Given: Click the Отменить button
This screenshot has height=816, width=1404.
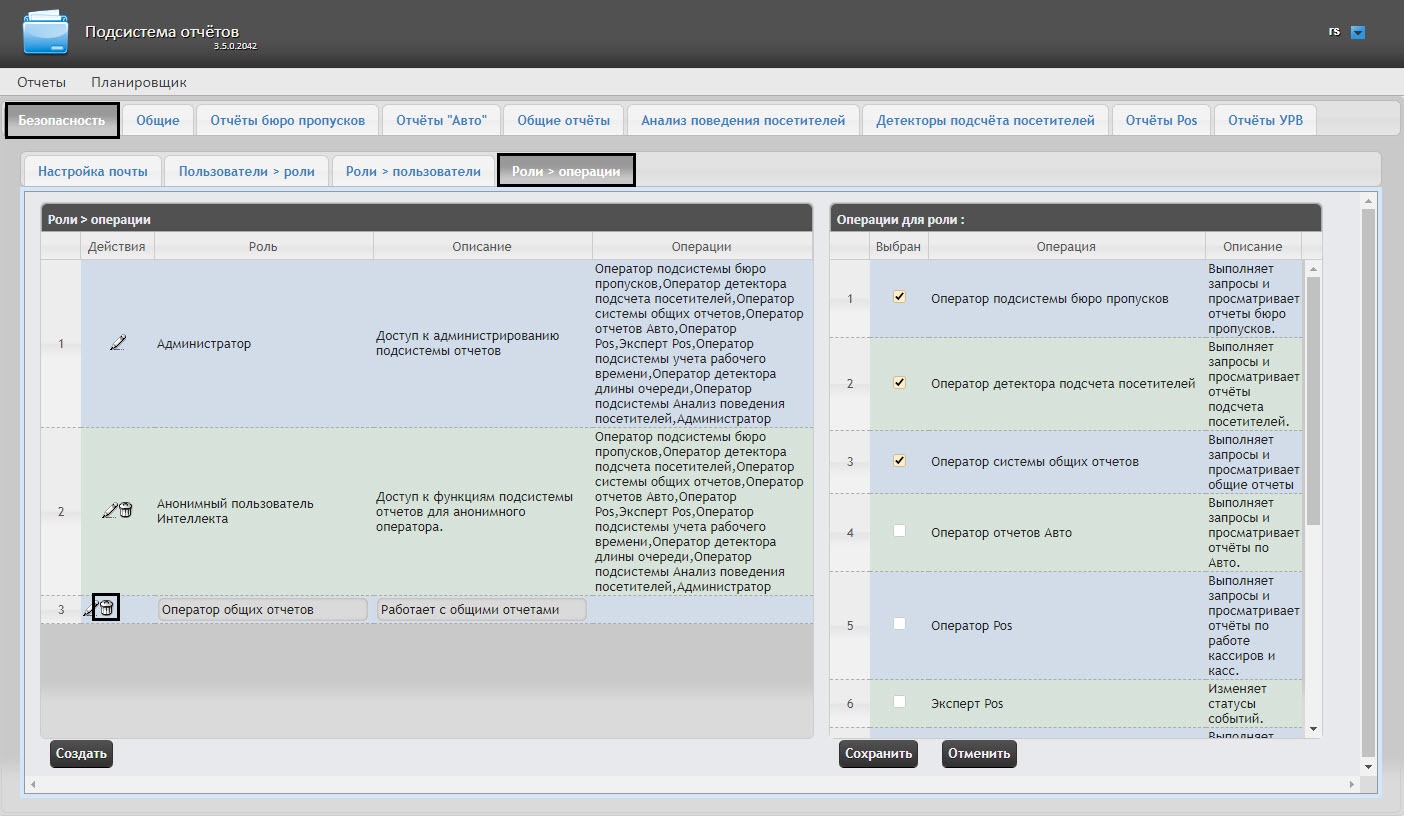Looking at the screenshot, I should 979,754.
